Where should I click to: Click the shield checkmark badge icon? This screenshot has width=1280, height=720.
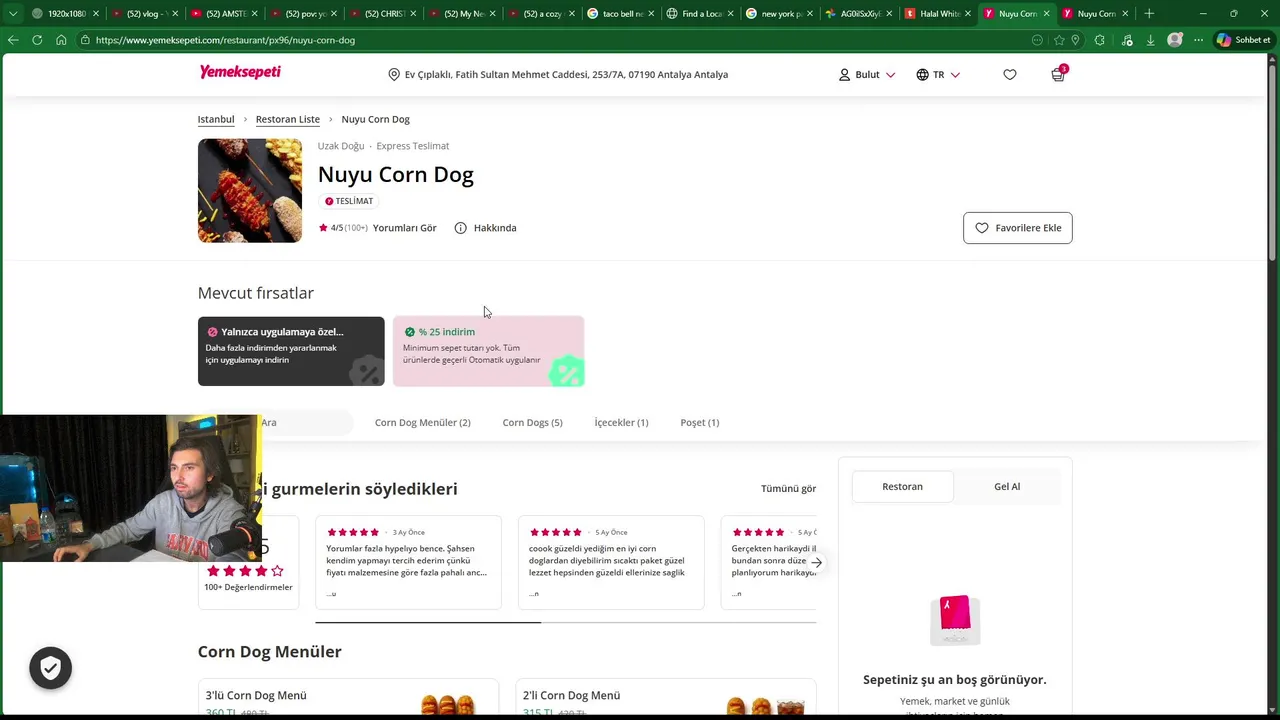point(51,668)
